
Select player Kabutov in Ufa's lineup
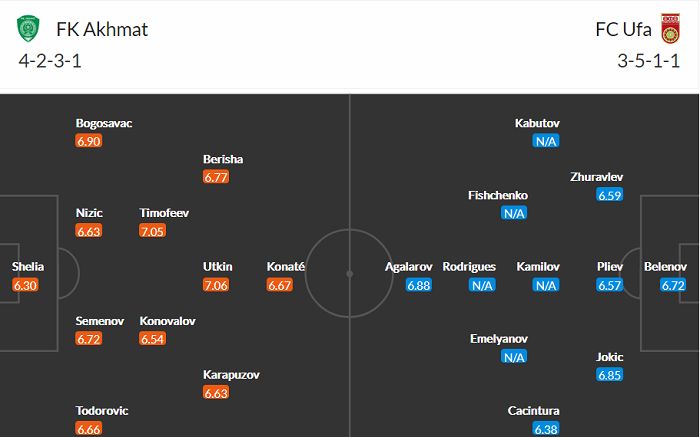[537, 123]
